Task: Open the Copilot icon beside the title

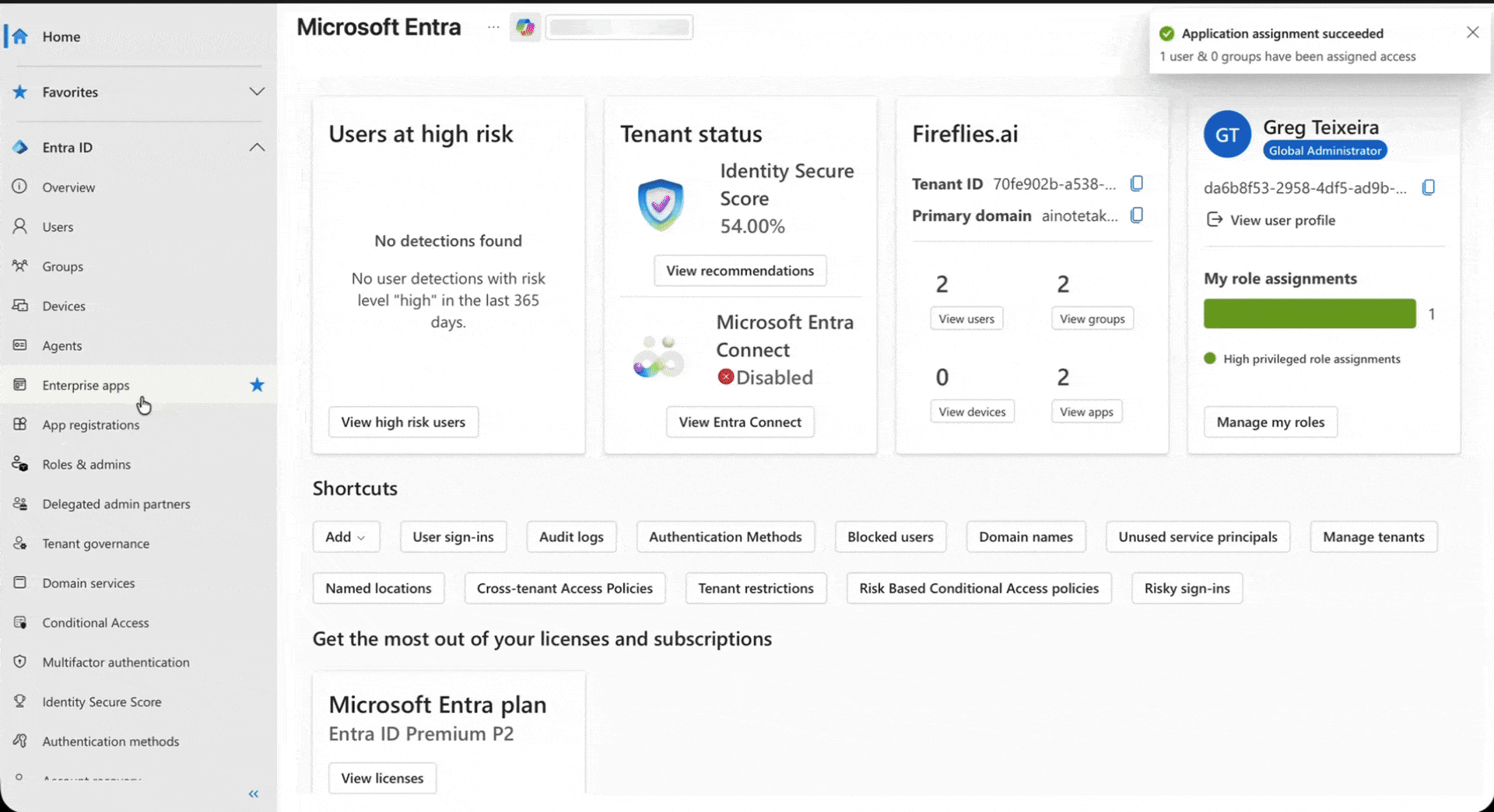Action: [525, 27]
